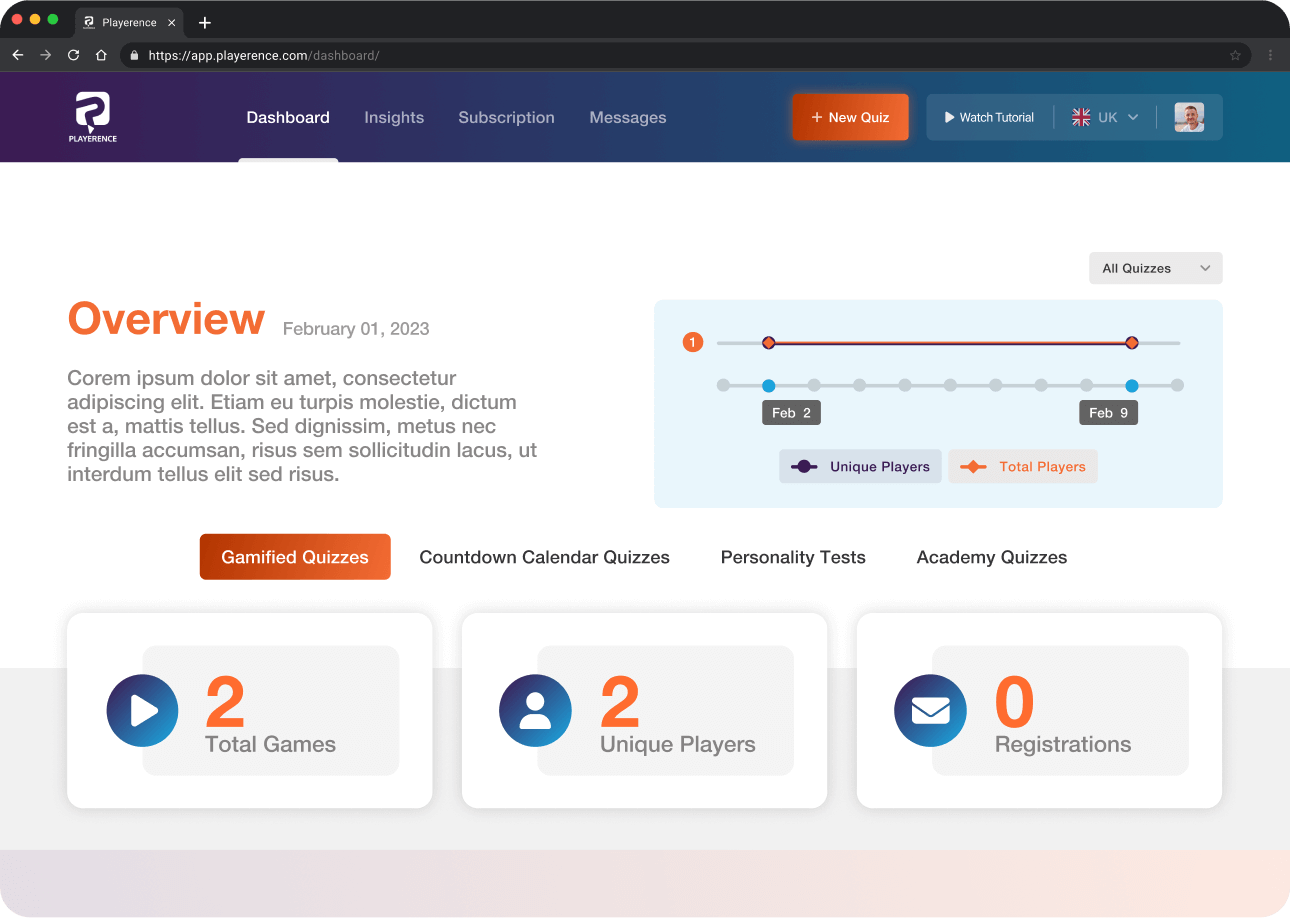Open browser three-dot menu

[1270, 55]
